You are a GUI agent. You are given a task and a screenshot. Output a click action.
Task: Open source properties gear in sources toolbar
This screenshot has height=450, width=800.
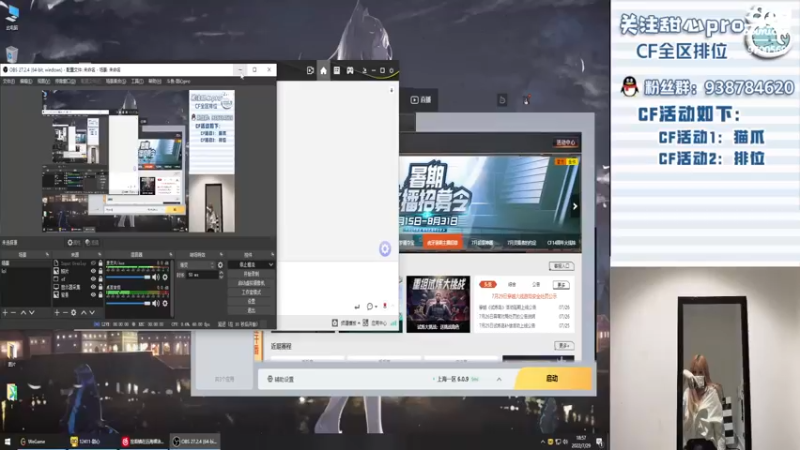[x=73, y=312]
